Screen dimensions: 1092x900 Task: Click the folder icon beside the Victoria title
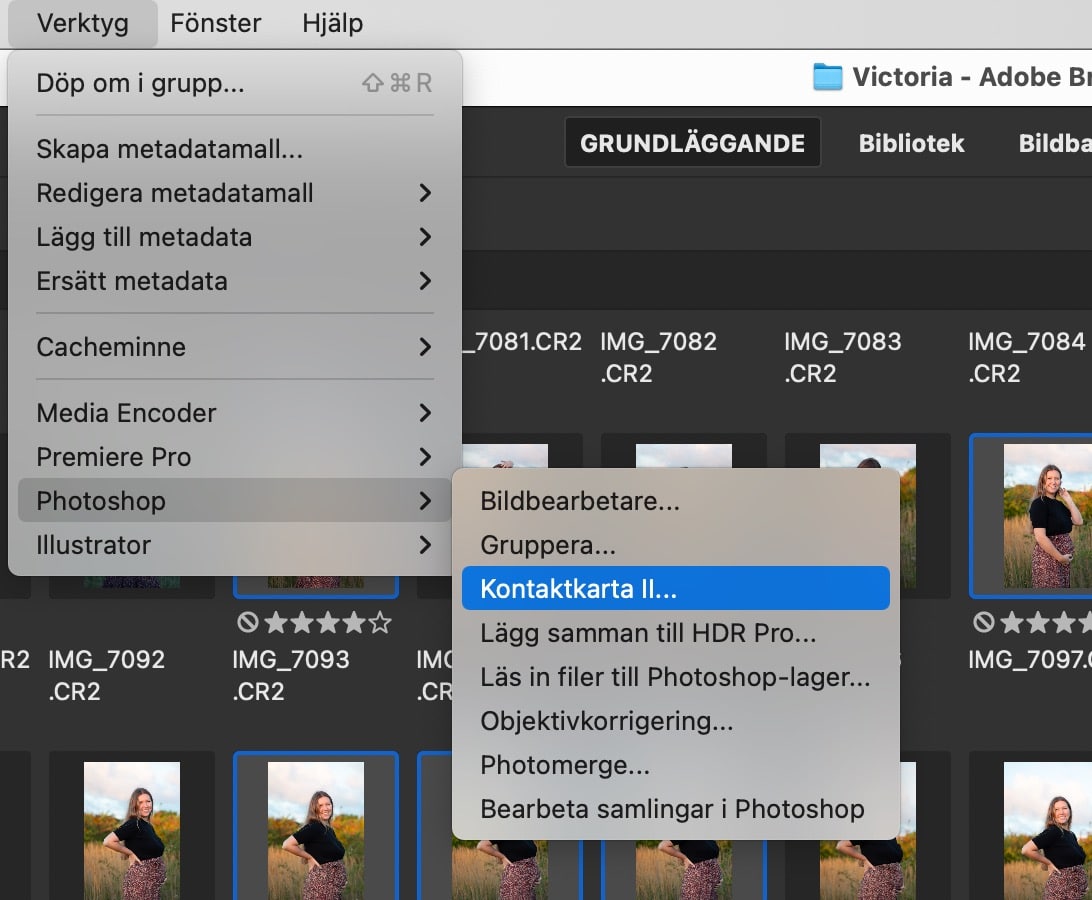click(827, 77)
